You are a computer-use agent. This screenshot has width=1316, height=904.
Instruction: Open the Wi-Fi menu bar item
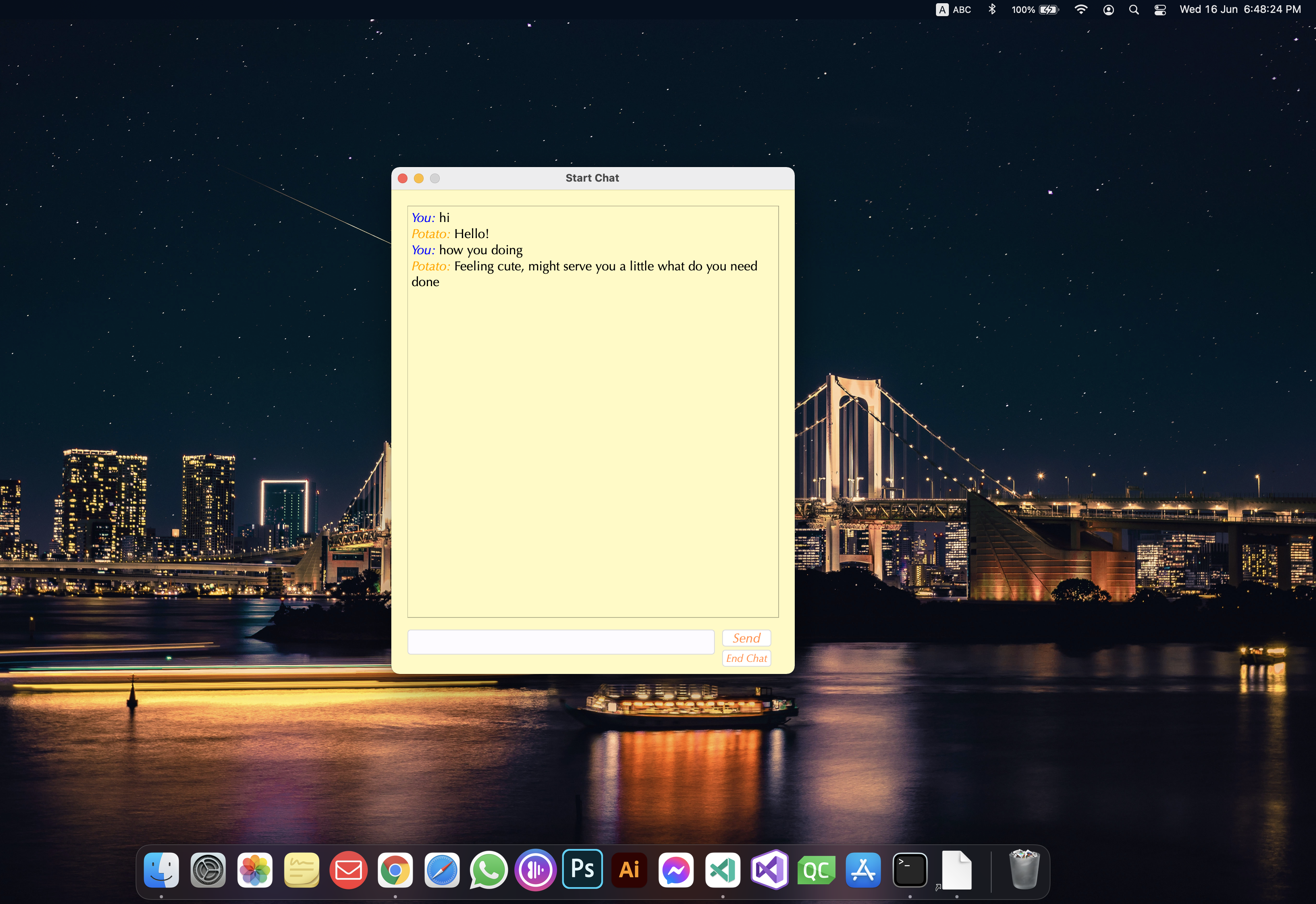point(1080,10)
